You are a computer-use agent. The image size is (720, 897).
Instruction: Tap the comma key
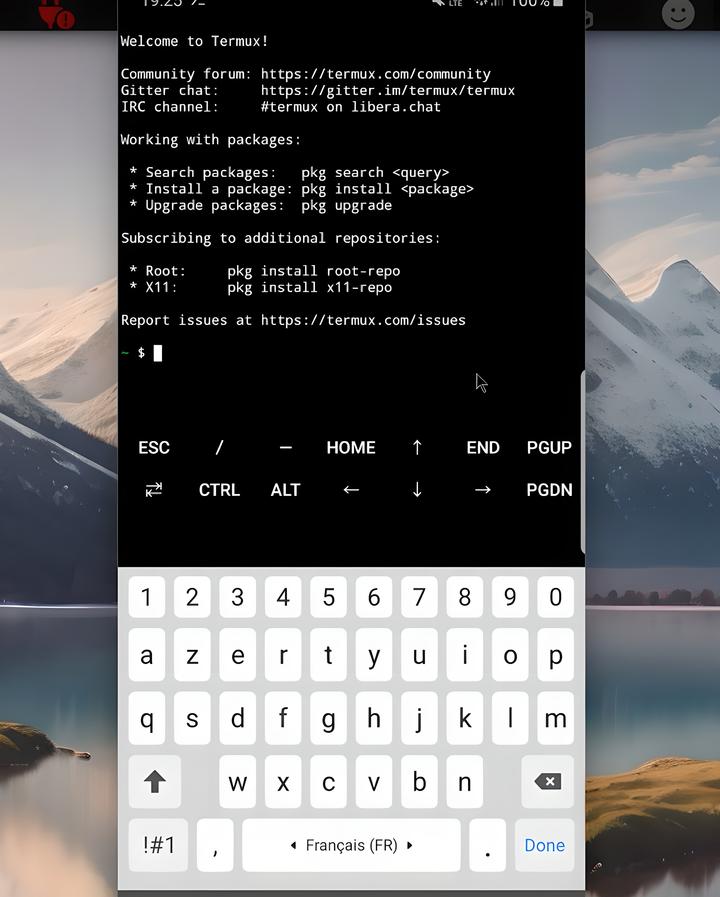(215, 845)
